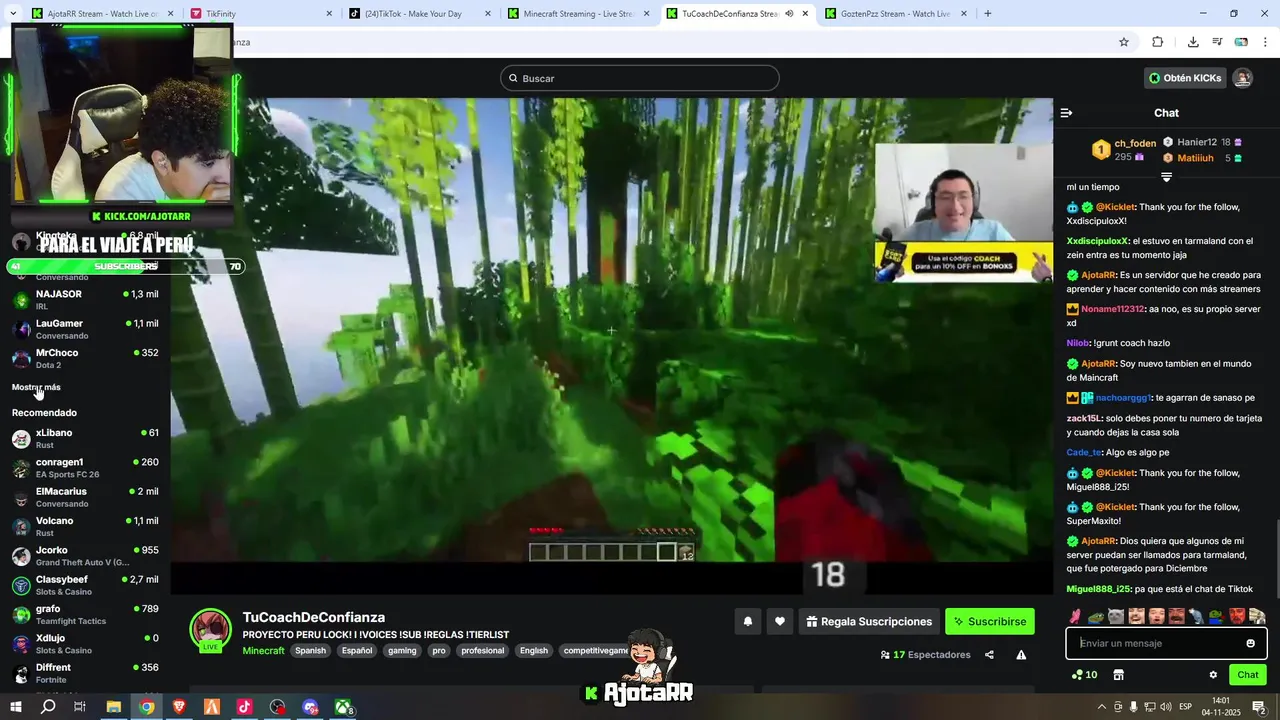Open the Minecraft category link
Screen dimensions: 1280x720
click(x=263, y=650)
